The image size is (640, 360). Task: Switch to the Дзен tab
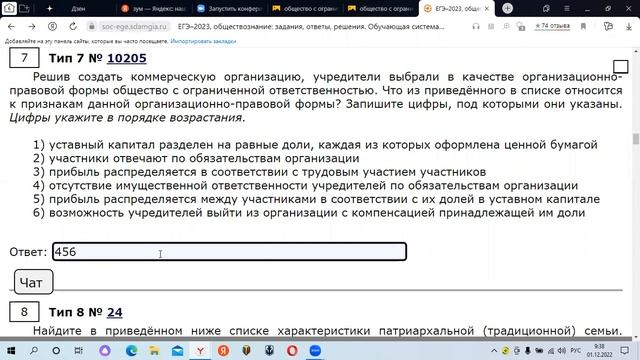click(78, 8)
